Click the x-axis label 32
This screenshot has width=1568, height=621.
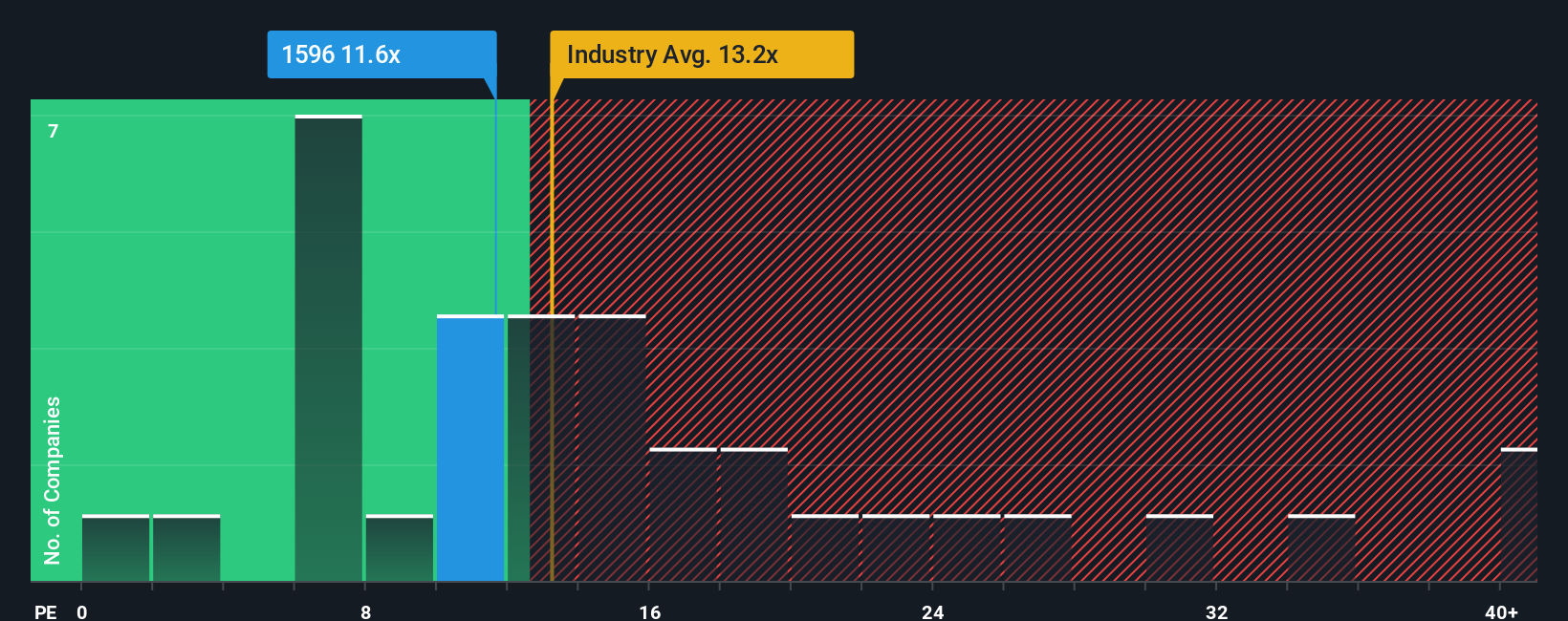[x=1216, y=611]
